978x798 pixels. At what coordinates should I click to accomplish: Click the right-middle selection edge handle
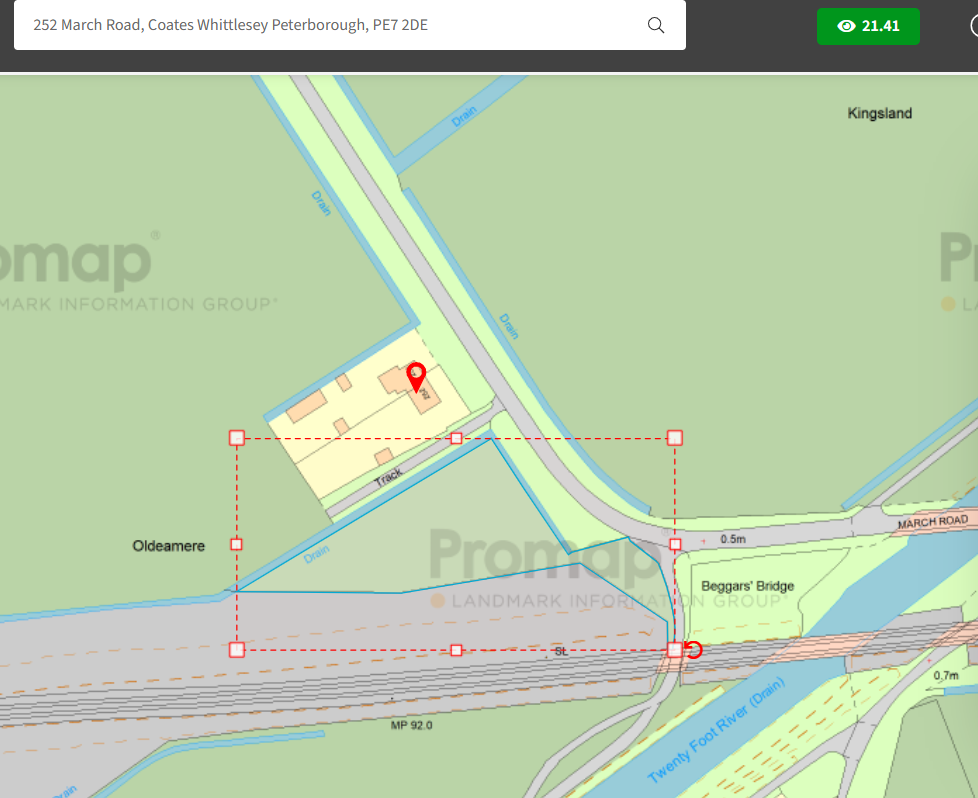(x=675, y=545)
